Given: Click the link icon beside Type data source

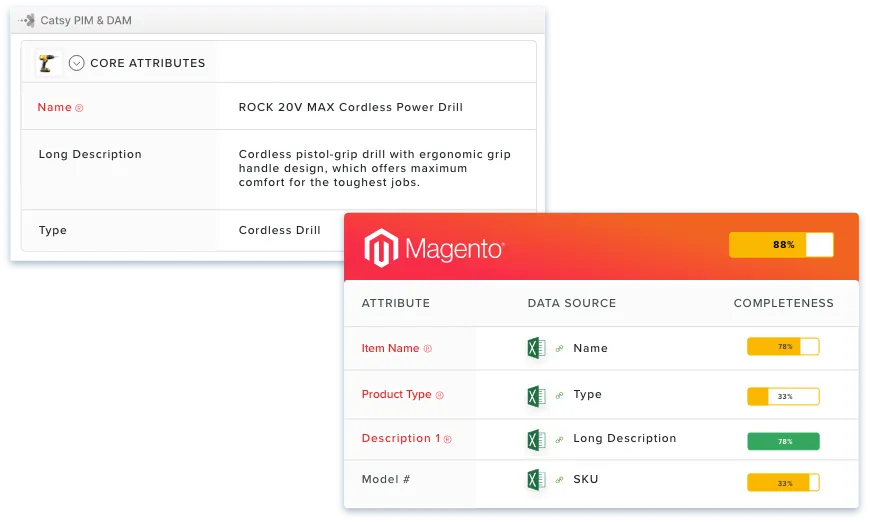Looking at the screenshot, I should tap(559, 395).
